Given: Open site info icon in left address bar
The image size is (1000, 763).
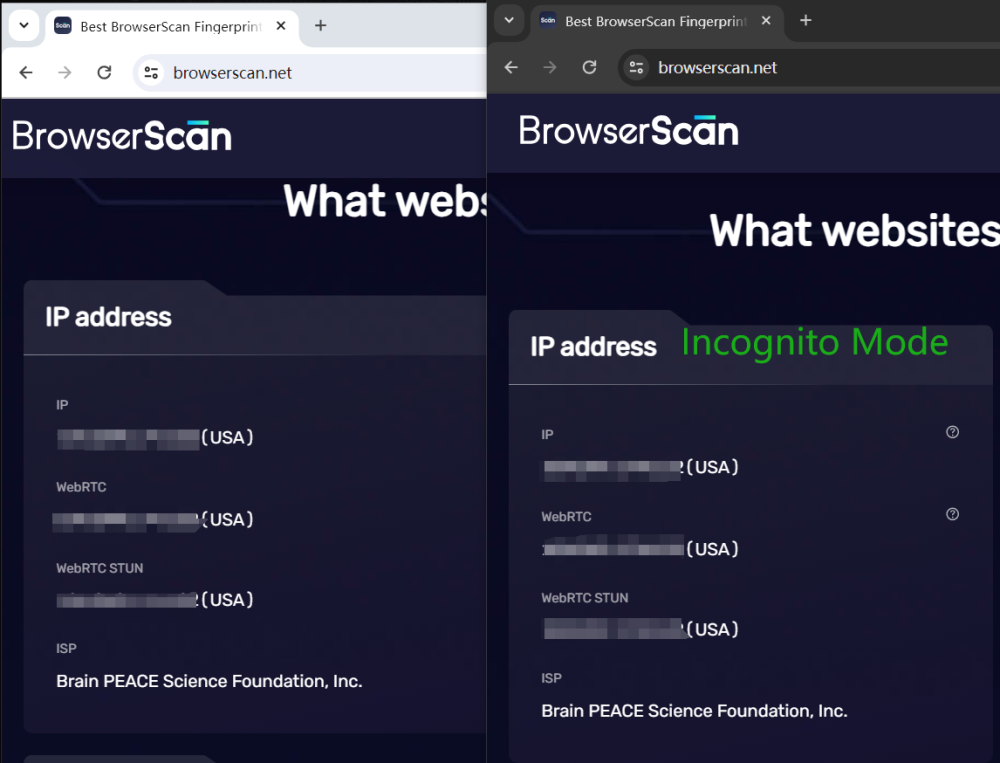Looking at the screenshot, I should [x=151, y=73].
